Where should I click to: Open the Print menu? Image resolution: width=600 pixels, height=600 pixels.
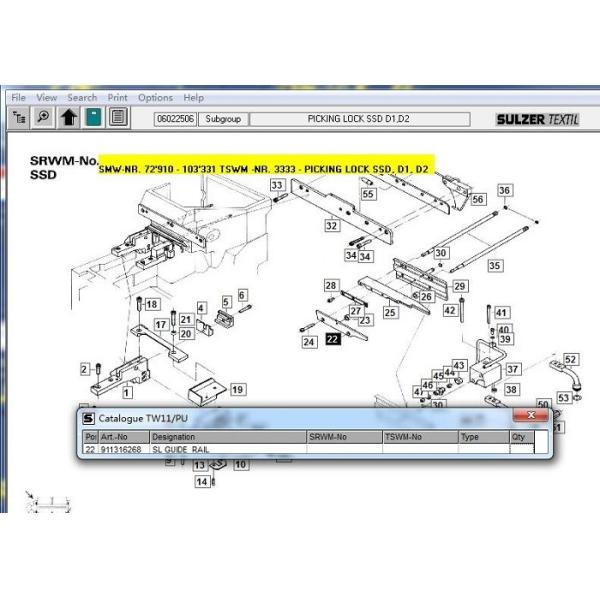point(117,98)
